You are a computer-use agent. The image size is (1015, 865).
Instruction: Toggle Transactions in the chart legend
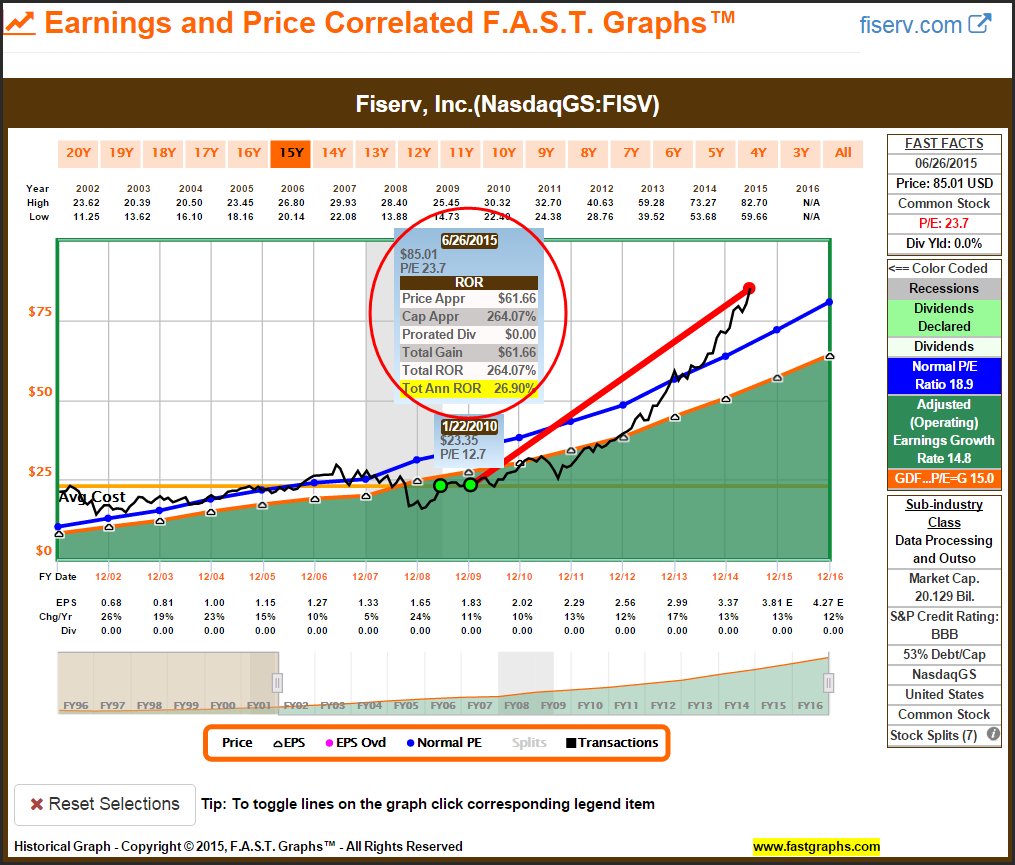pyautogui.click(x=612, y=743)
